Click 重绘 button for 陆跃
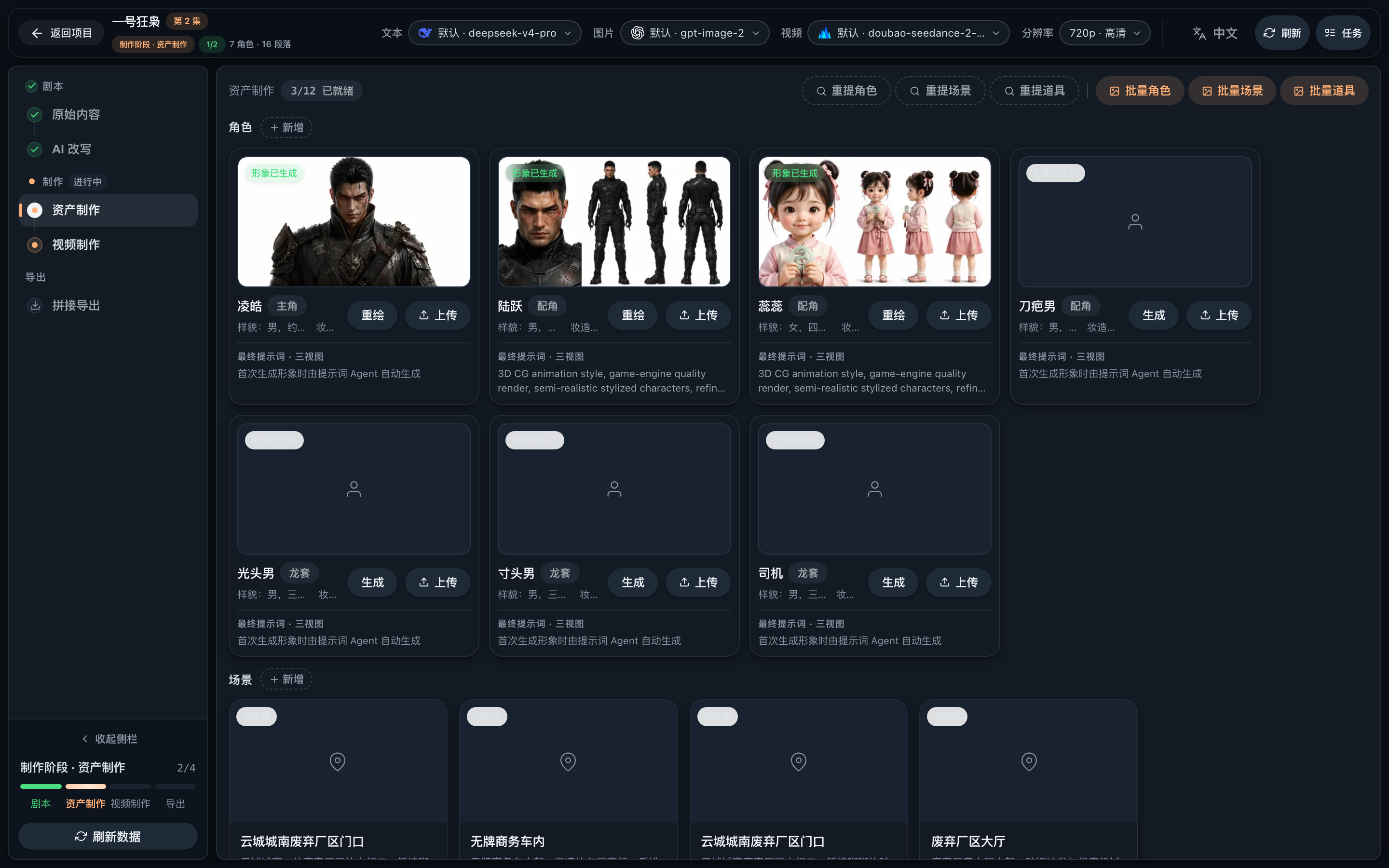The height and width of the screenshot is (868, 1389). pyautogui.click(x=632, y=315)
